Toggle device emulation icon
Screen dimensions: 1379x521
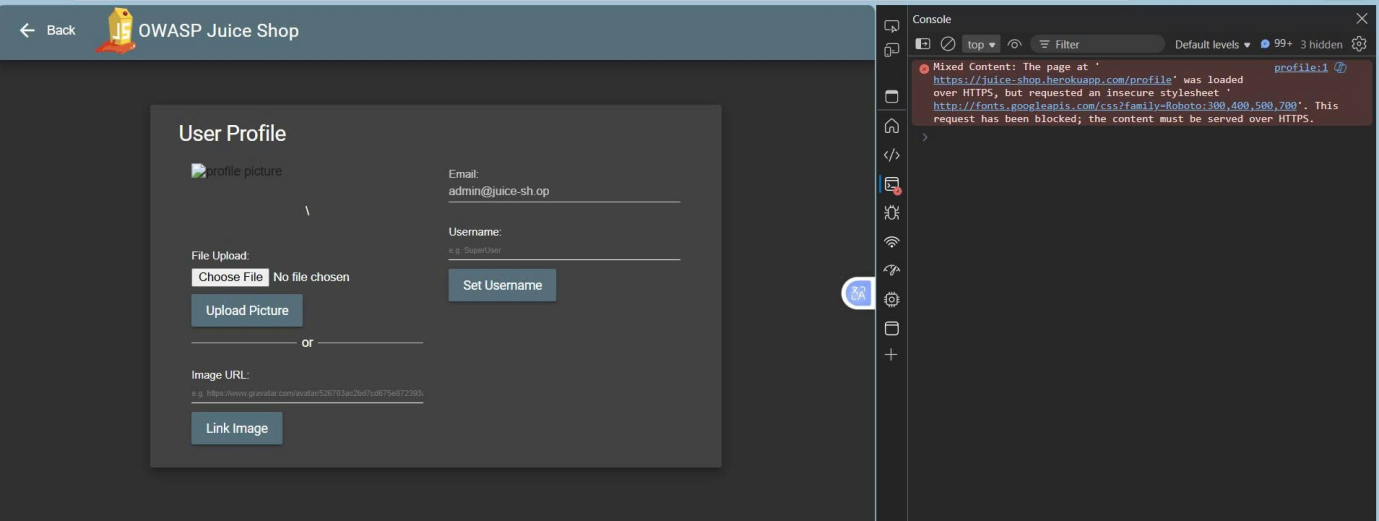891,50
